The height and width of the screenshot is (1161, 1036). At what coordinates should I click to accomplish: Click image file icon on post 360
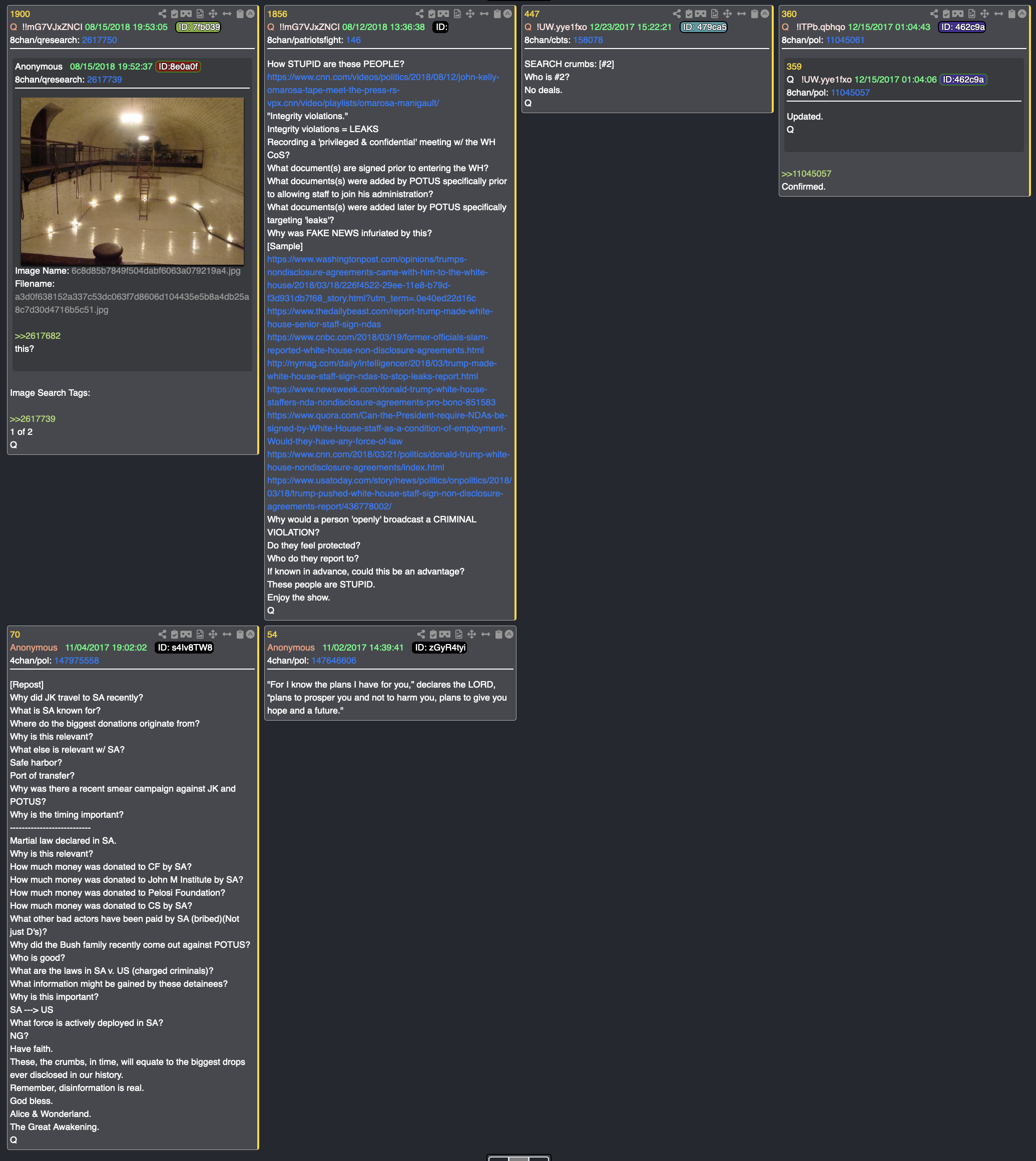(x=971, y=14)
